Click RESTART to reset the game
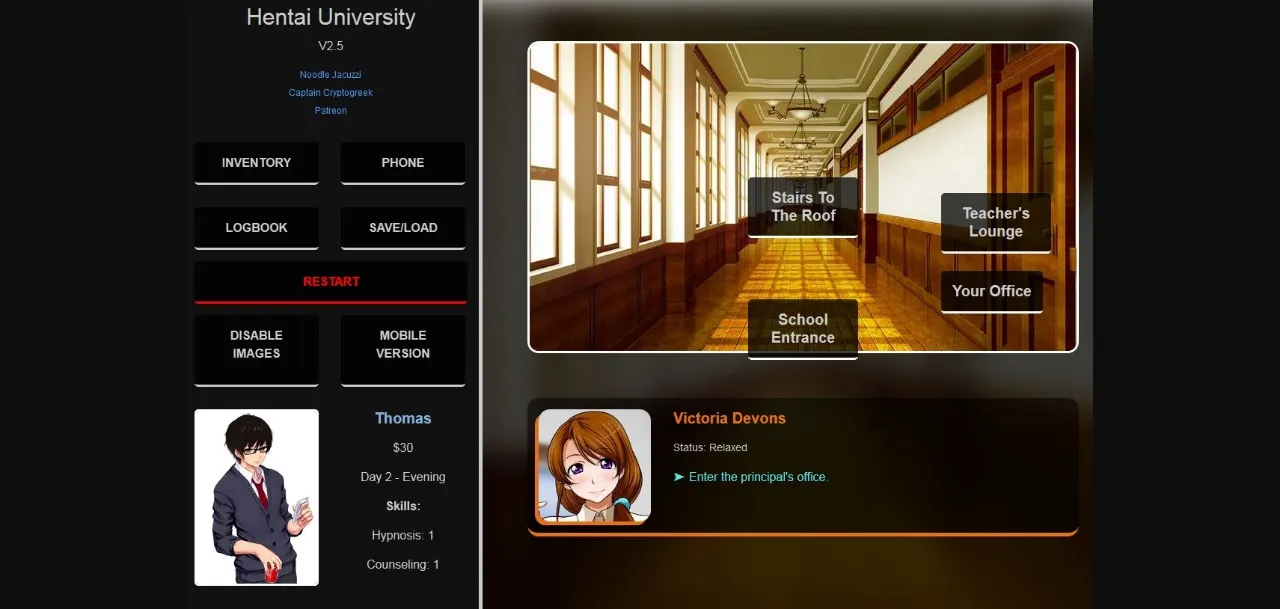Image resolution: width=1280 pixels, height=609 pixels. click(330, 281)
